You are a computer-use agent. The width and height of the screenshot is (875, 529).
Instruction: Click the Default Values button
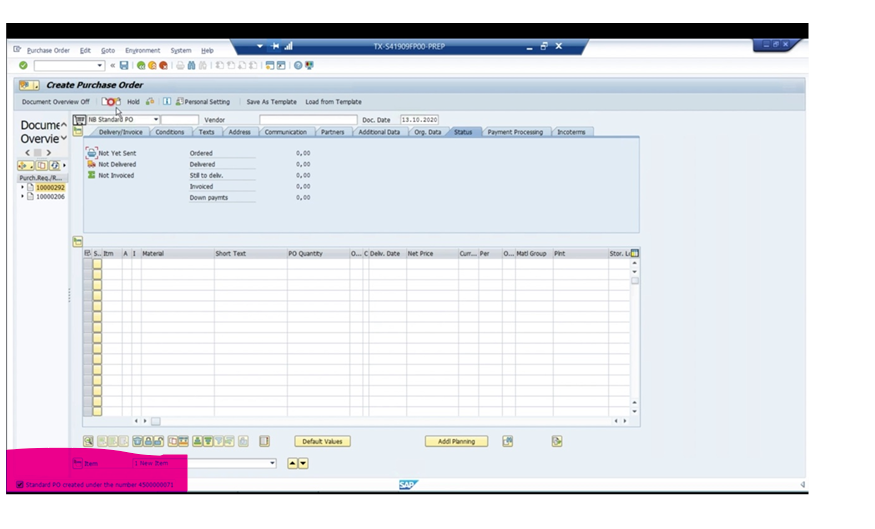[x=323, y=441]
